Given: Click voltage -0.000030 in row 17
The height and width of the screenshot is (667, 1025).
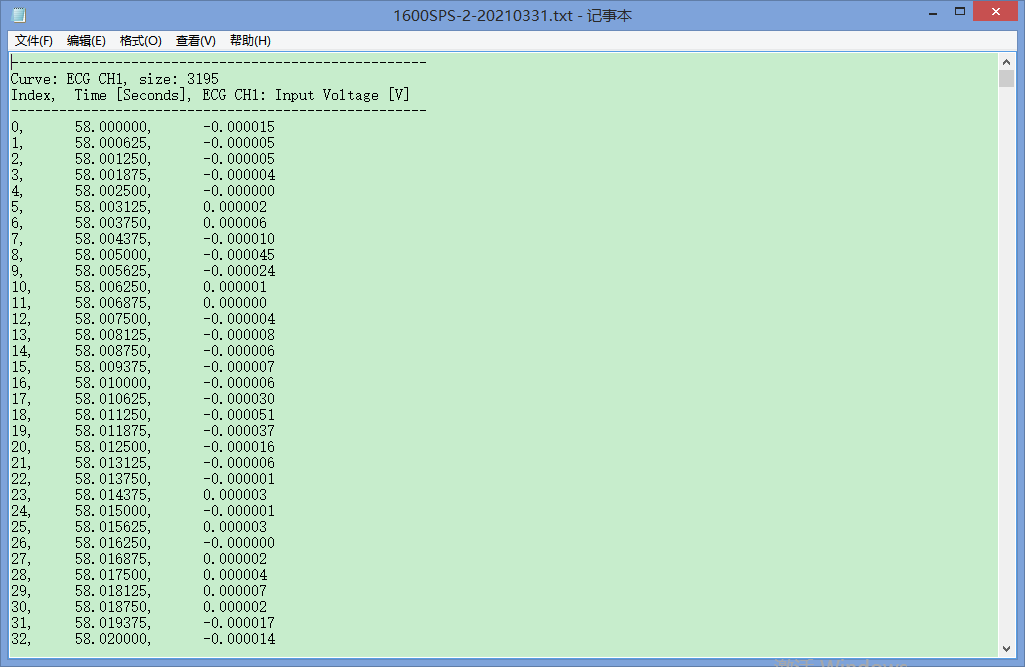Looking at the screenshot, I should (239, 400).
